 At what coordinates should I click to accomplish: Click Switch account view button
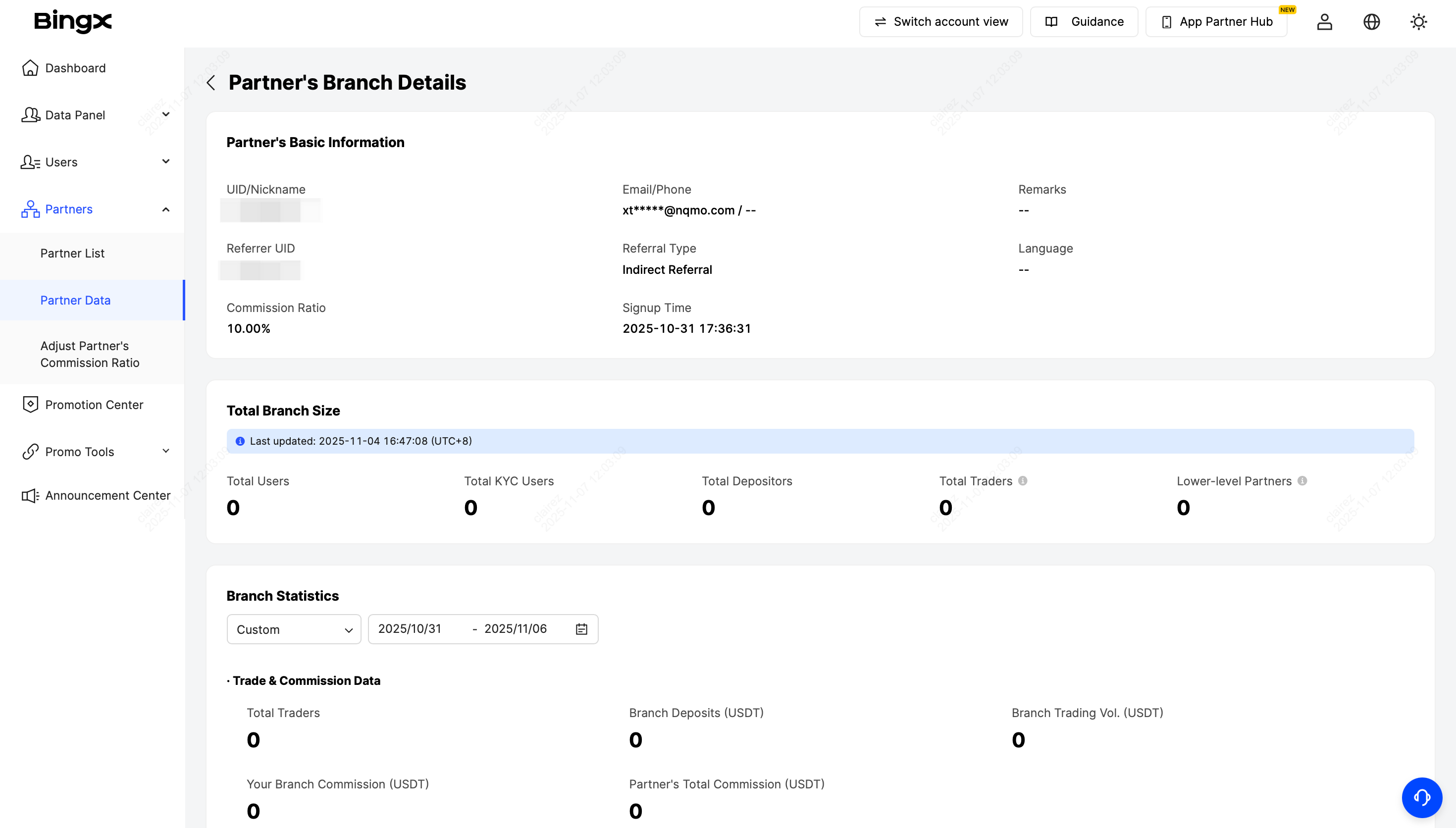click(x=940, y=22)
